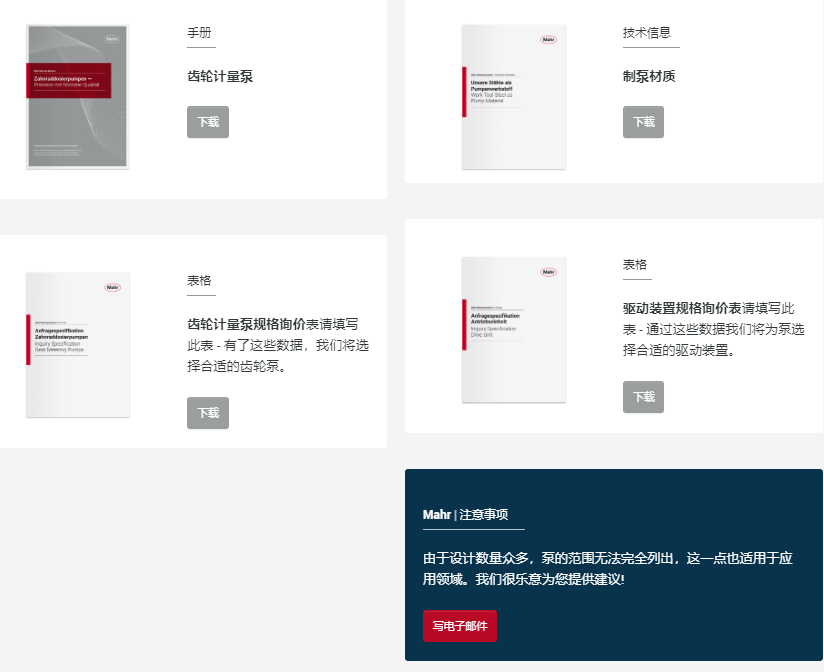Image resolution: width=824 pixels, height=672 pixels.
Task: Click the bold 驱动装置规格询价表 heading
Action: pos(682,308)
